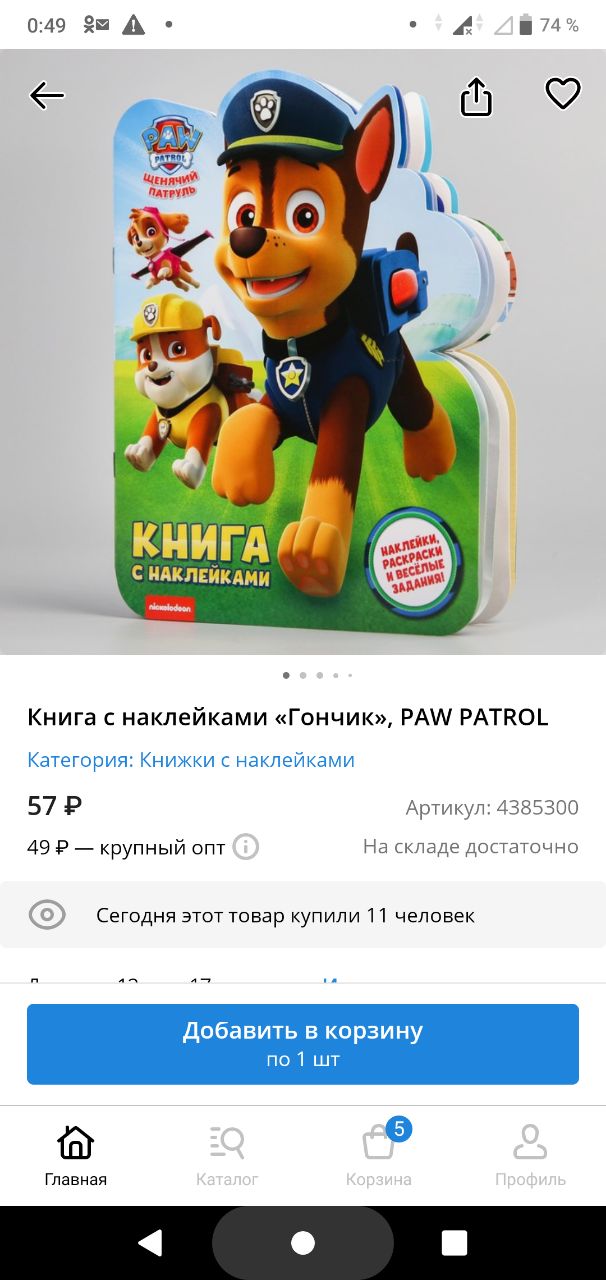Select the last image pager dot
Viewport: 606px width, 1280px height.
(350, 675)
